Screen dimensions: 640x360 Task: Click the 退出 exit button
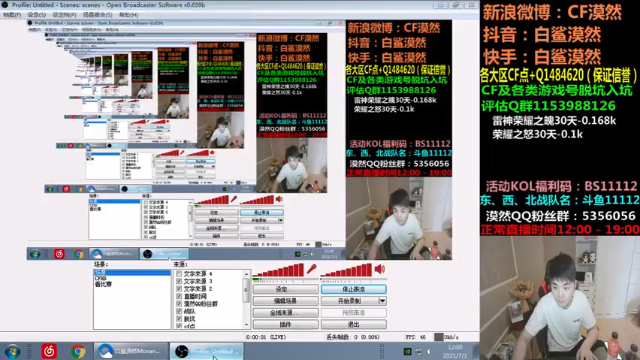click(x=353, y=324)
